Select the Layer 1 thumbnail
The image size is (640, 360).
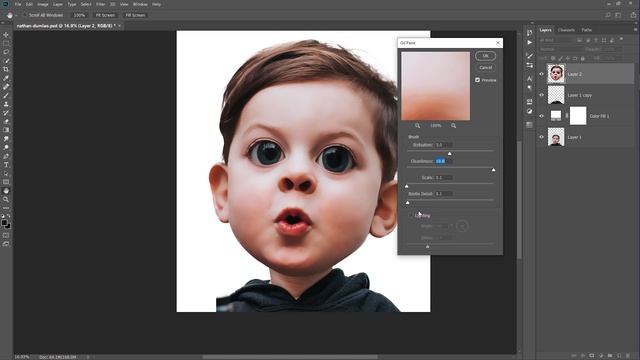point(556,137)
